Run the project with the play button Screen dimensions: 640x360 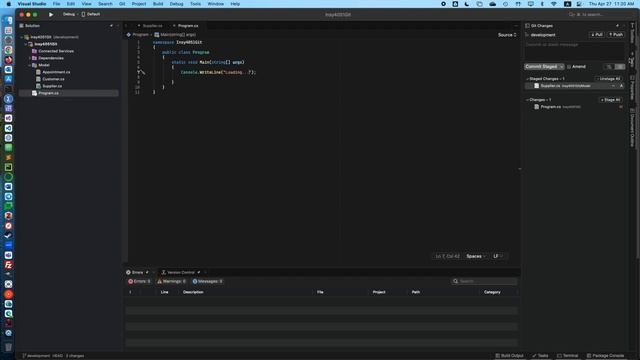point(51,14)
